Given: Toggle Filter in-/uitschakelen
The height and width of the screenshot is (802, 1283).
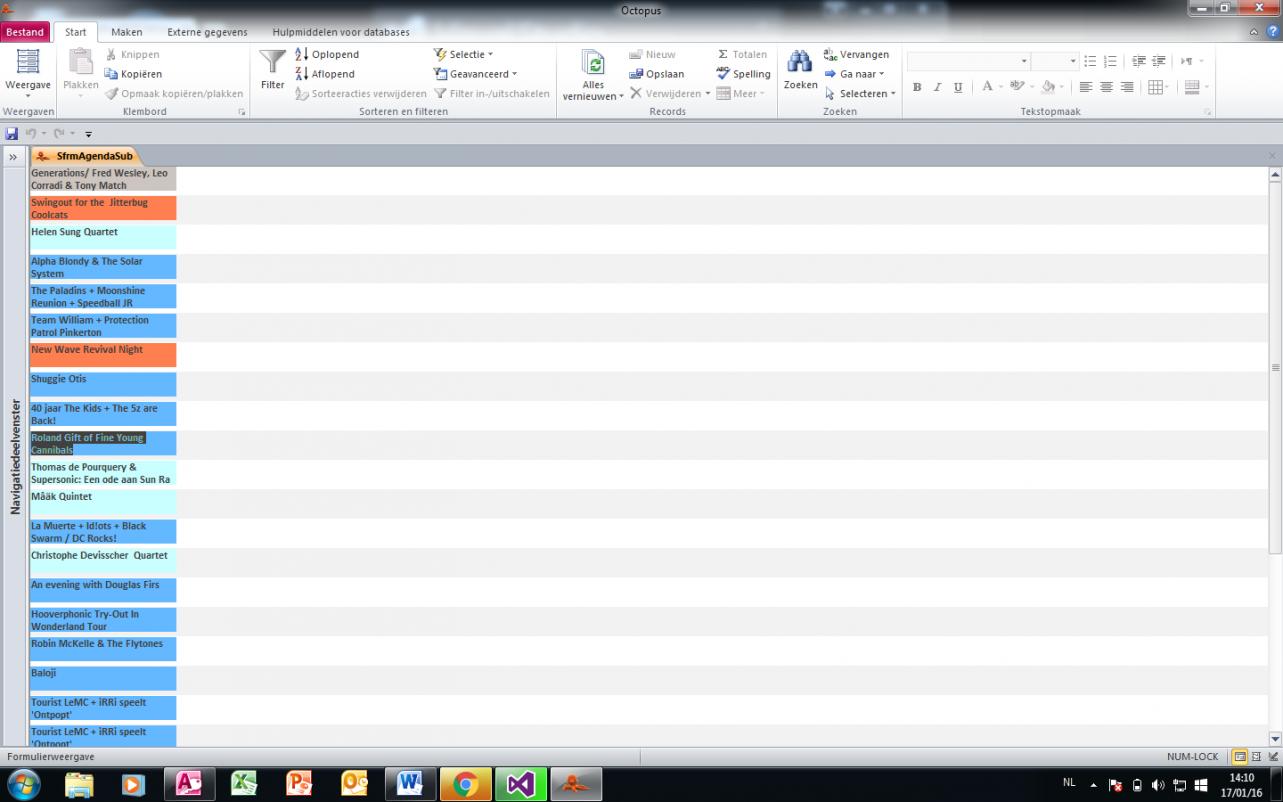Looking at the screenshot, I should tap(492, 93).
